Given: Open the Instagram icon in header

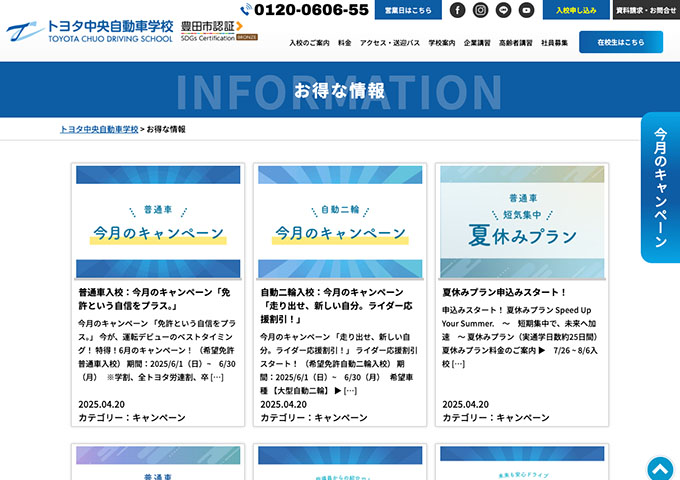Looking at the screenshot, I should click(480, 10).
